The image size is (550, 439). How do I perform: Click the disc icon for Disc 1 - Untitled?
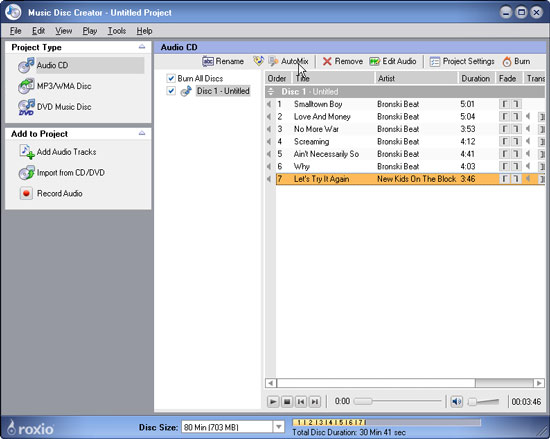[x=186, y=91]
